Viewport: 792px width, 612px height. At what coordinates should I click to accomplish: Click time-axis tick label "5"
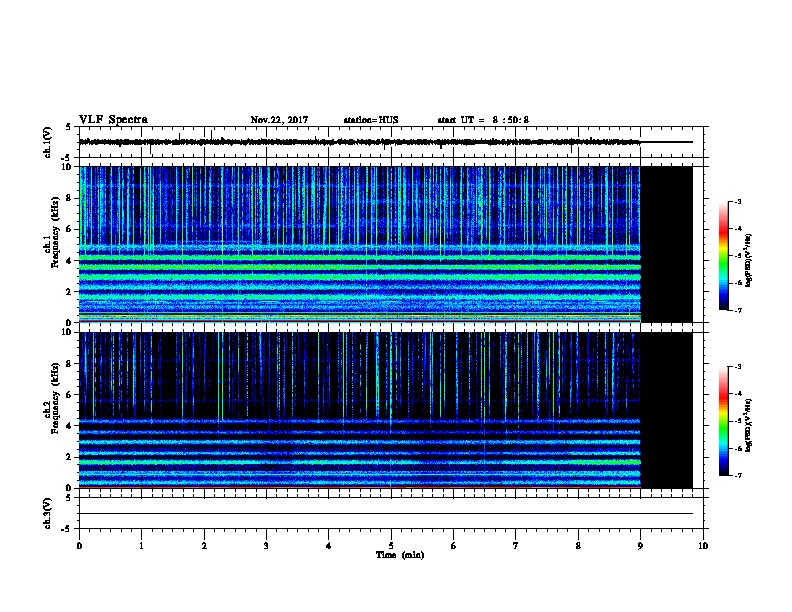pos(391,545)
